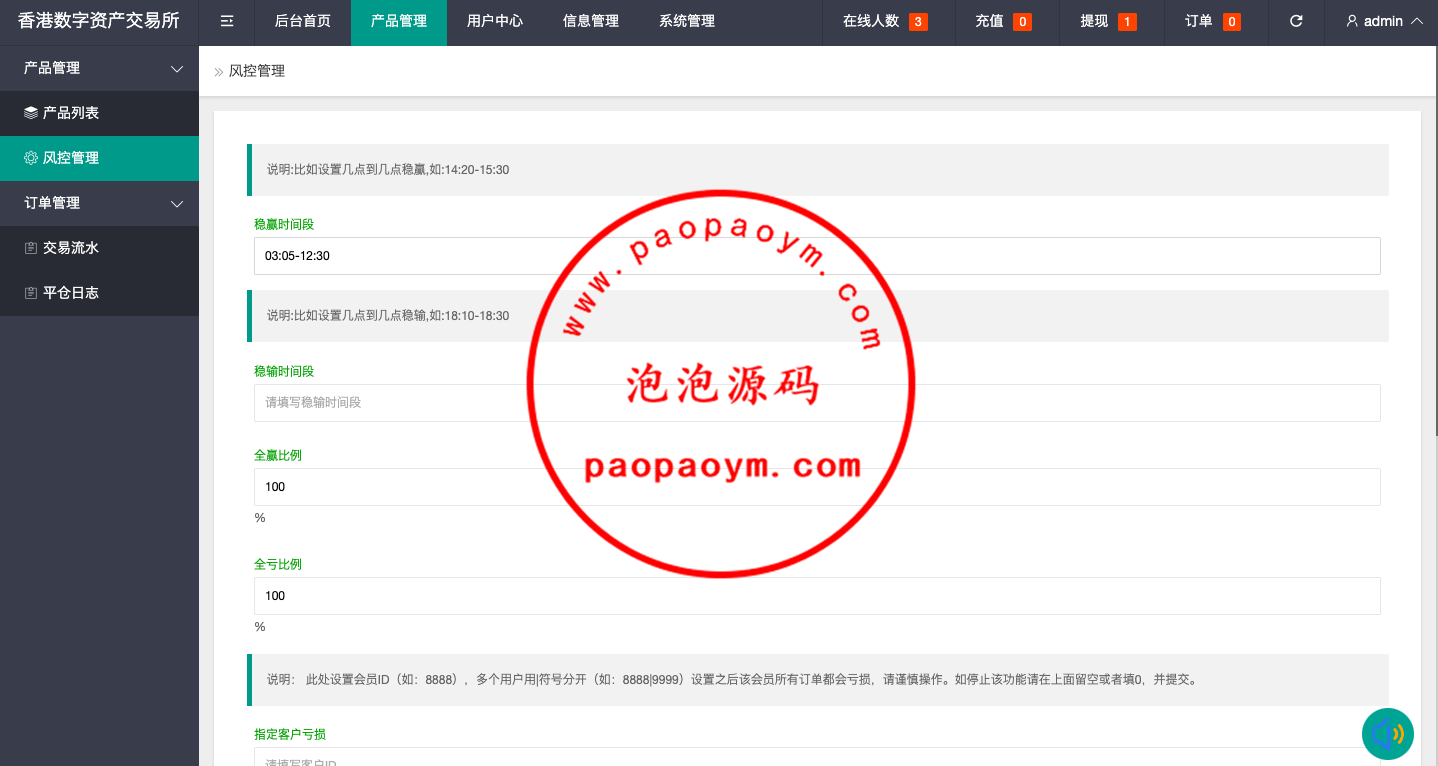
Task: Open the 后台首页 tab
Action: click(303, 22)
